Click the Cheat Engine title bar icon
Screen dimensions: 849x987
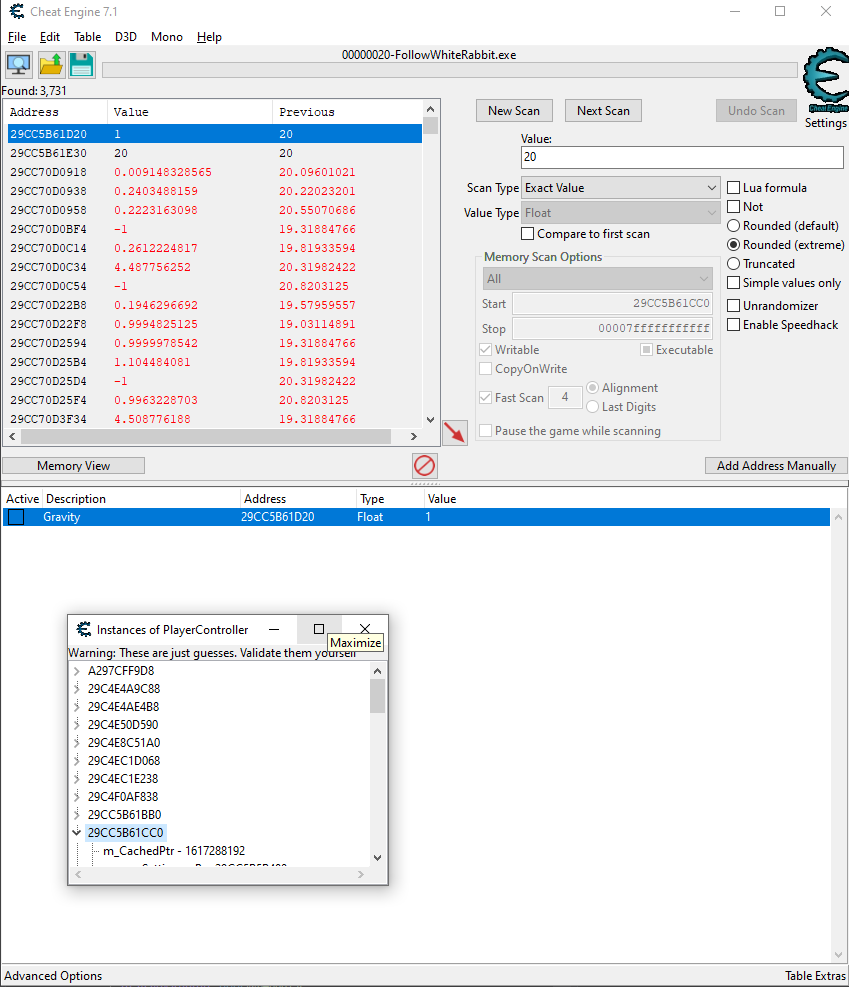[x=17, y=11]
